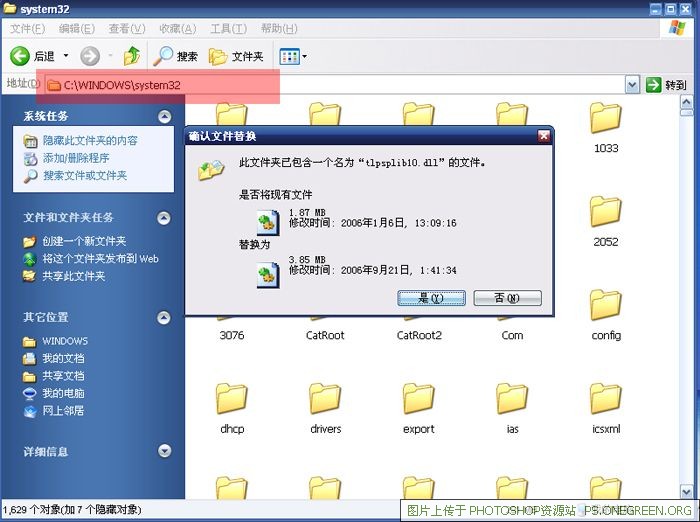
Task: Close the 确认文件替换 dialog
Action: pyautogui.click(x=543, y=136)
